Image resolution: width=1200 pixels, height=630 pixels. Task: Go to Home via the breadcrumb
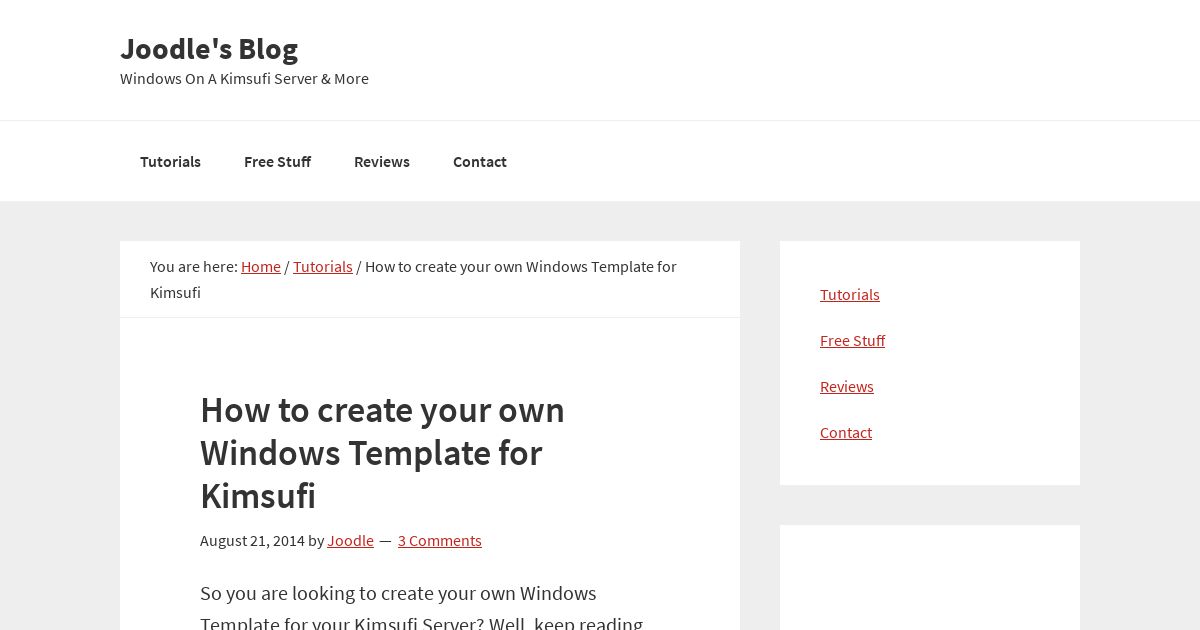tap(261, 266)
